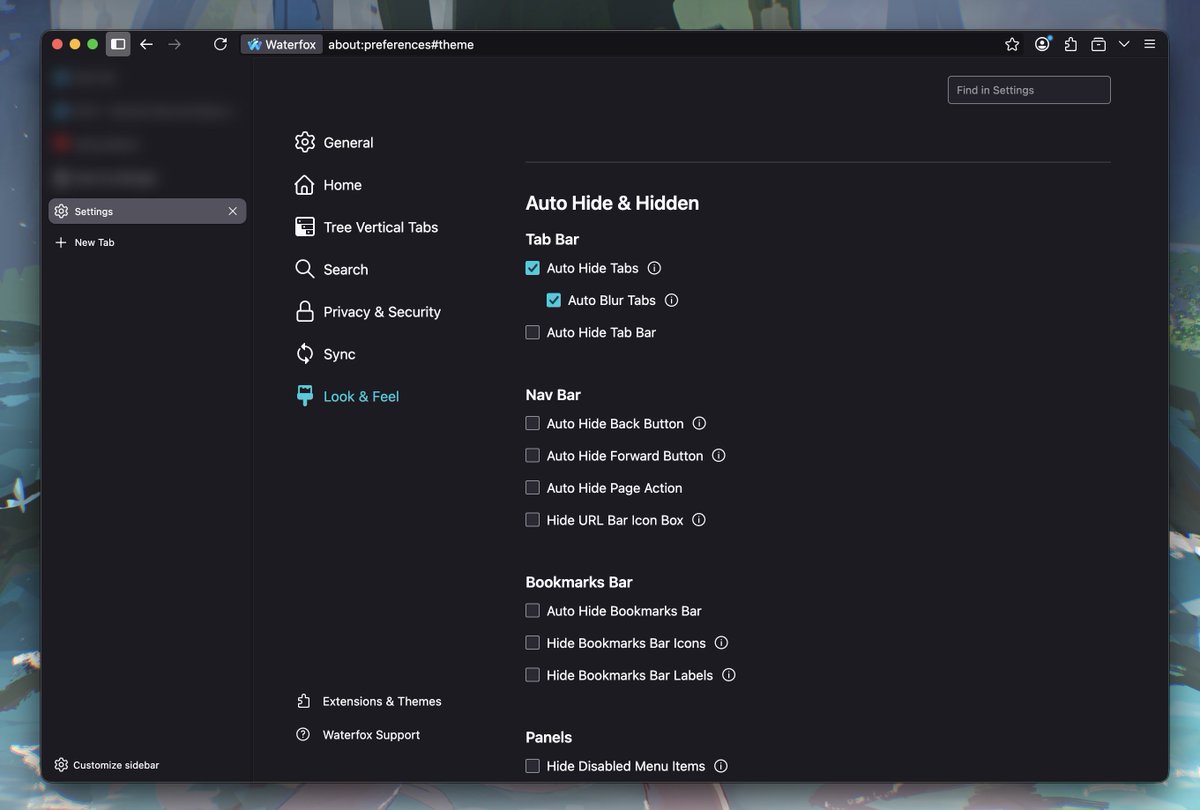Open the hamburger application menu
This screenshot has width=1200, height=810.
point(1150,44)
